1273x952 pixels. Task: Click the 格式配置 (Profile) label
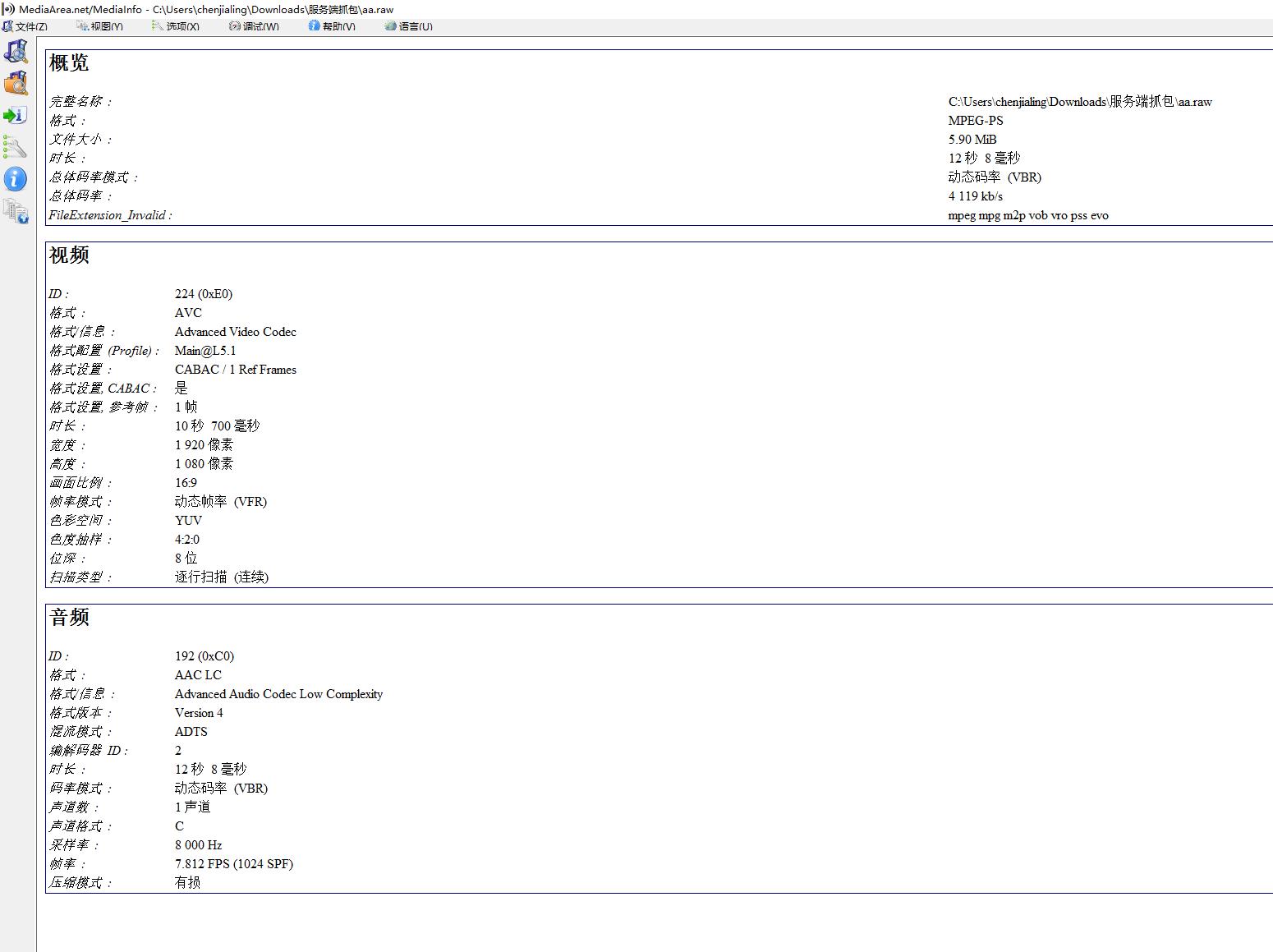[104, 351]
